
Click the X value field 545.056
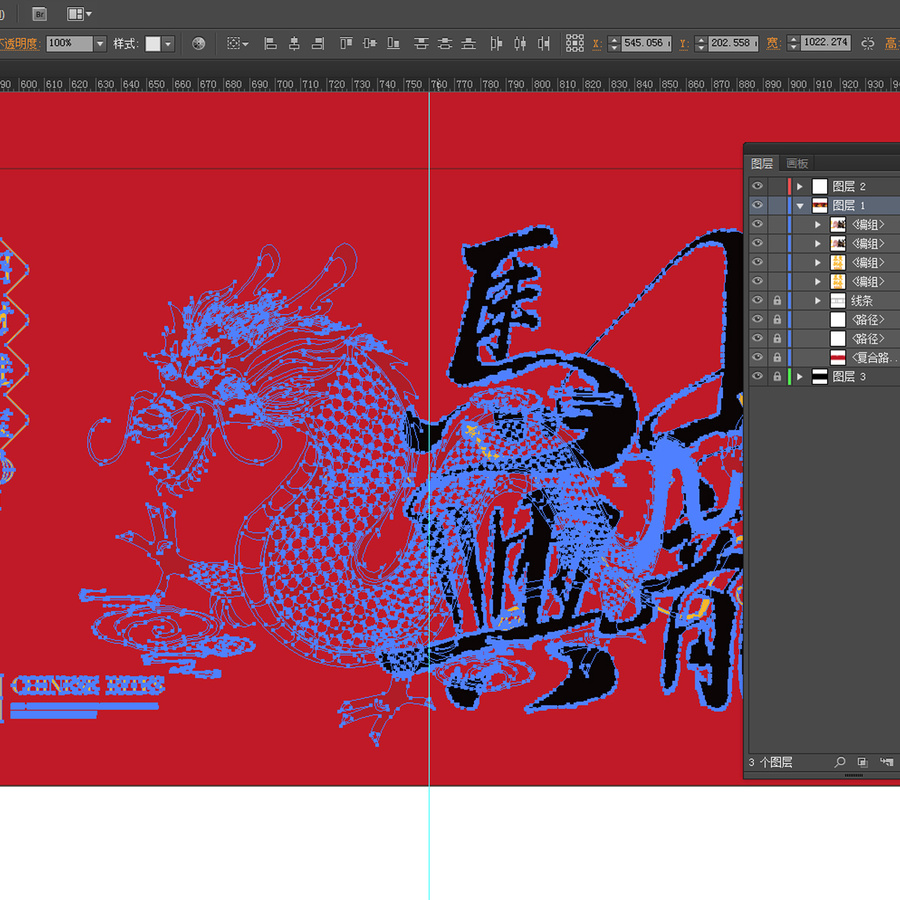(x=646, y=43)
